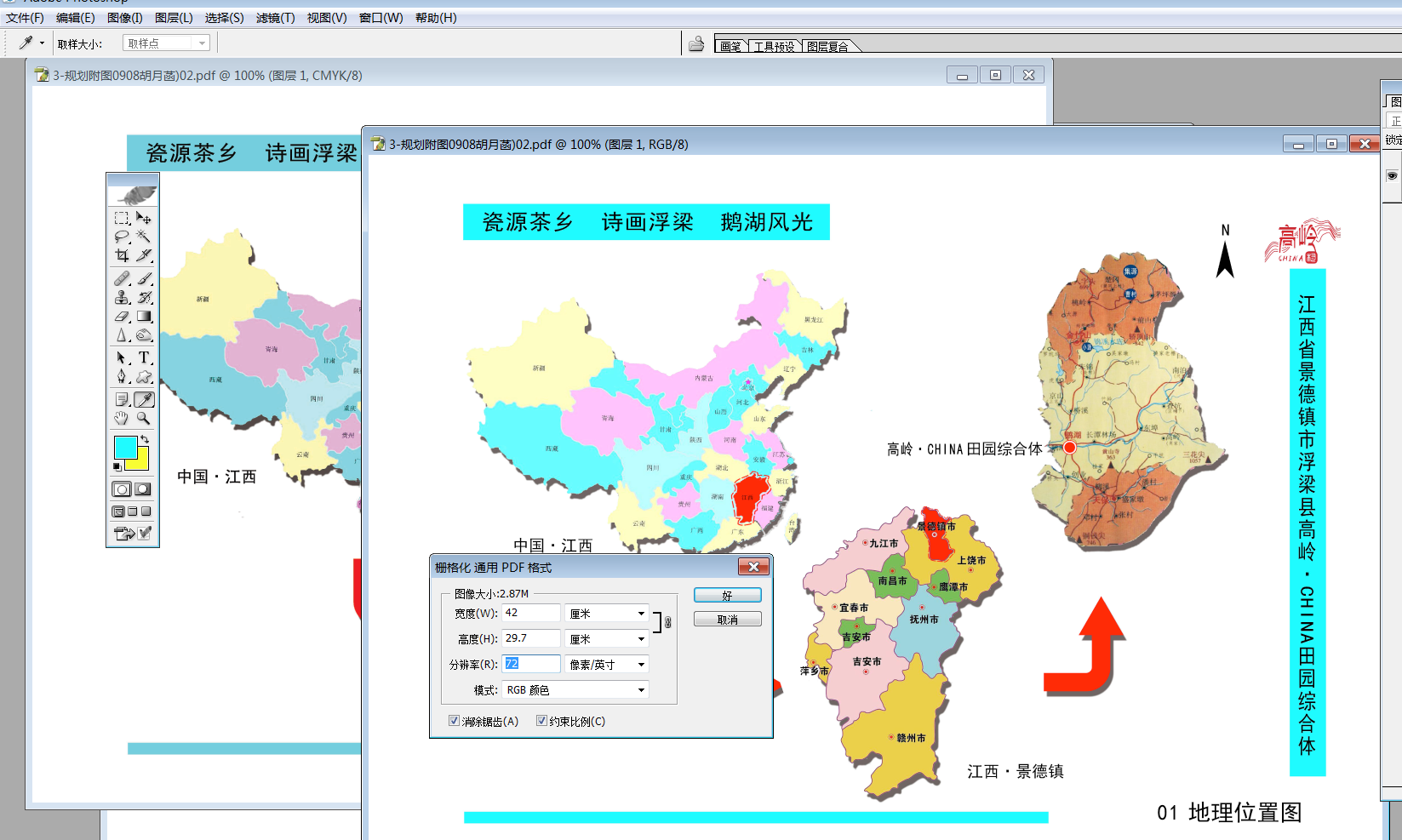Click the 分辨率(R) resolution input field
Image resolution: width=1402 pixels, height=840 pixels.
[531, 664]
